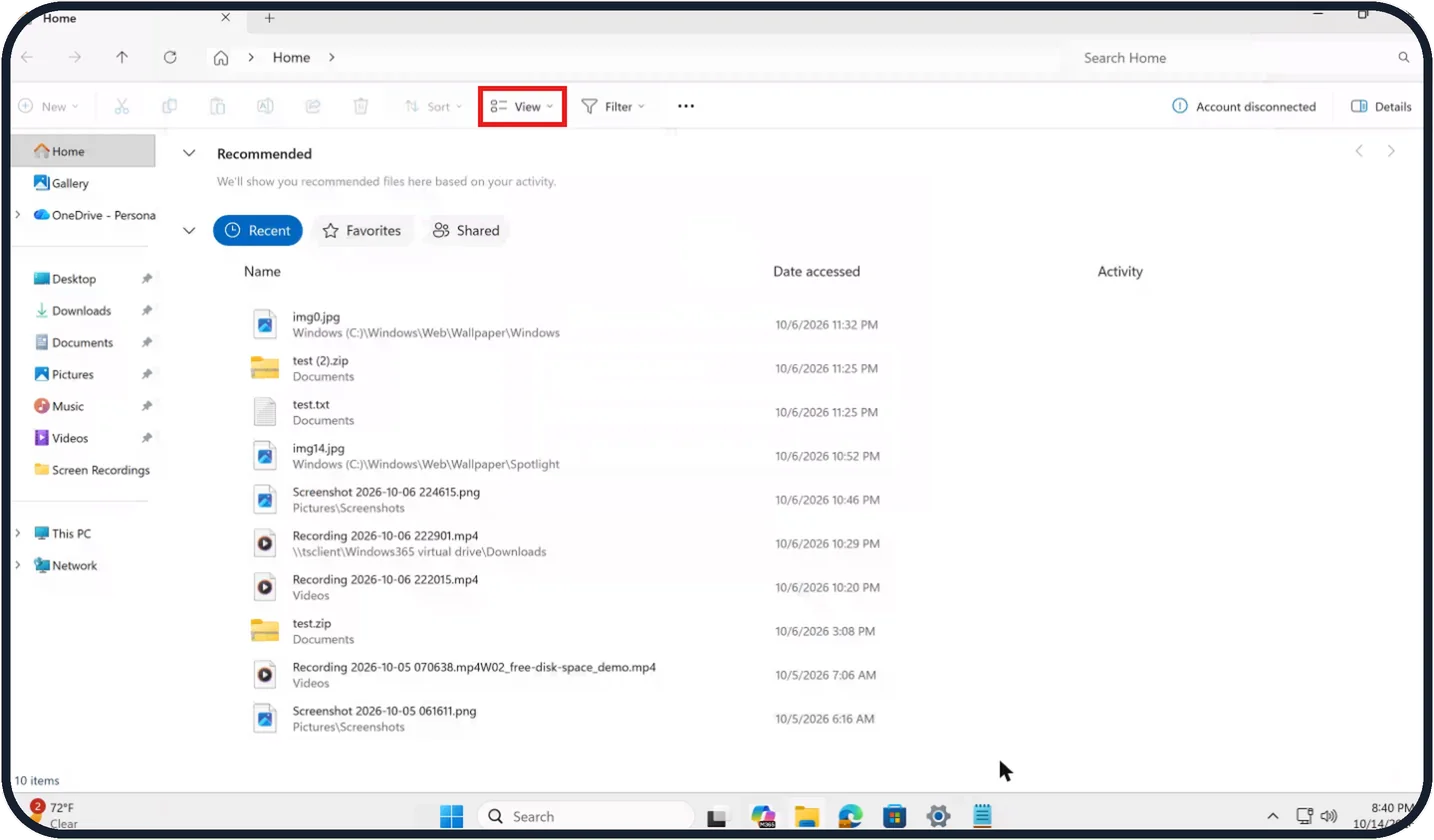Click the Share icon in the toolbar
The image size is (1434, 840).
click(x=313, y=106)
